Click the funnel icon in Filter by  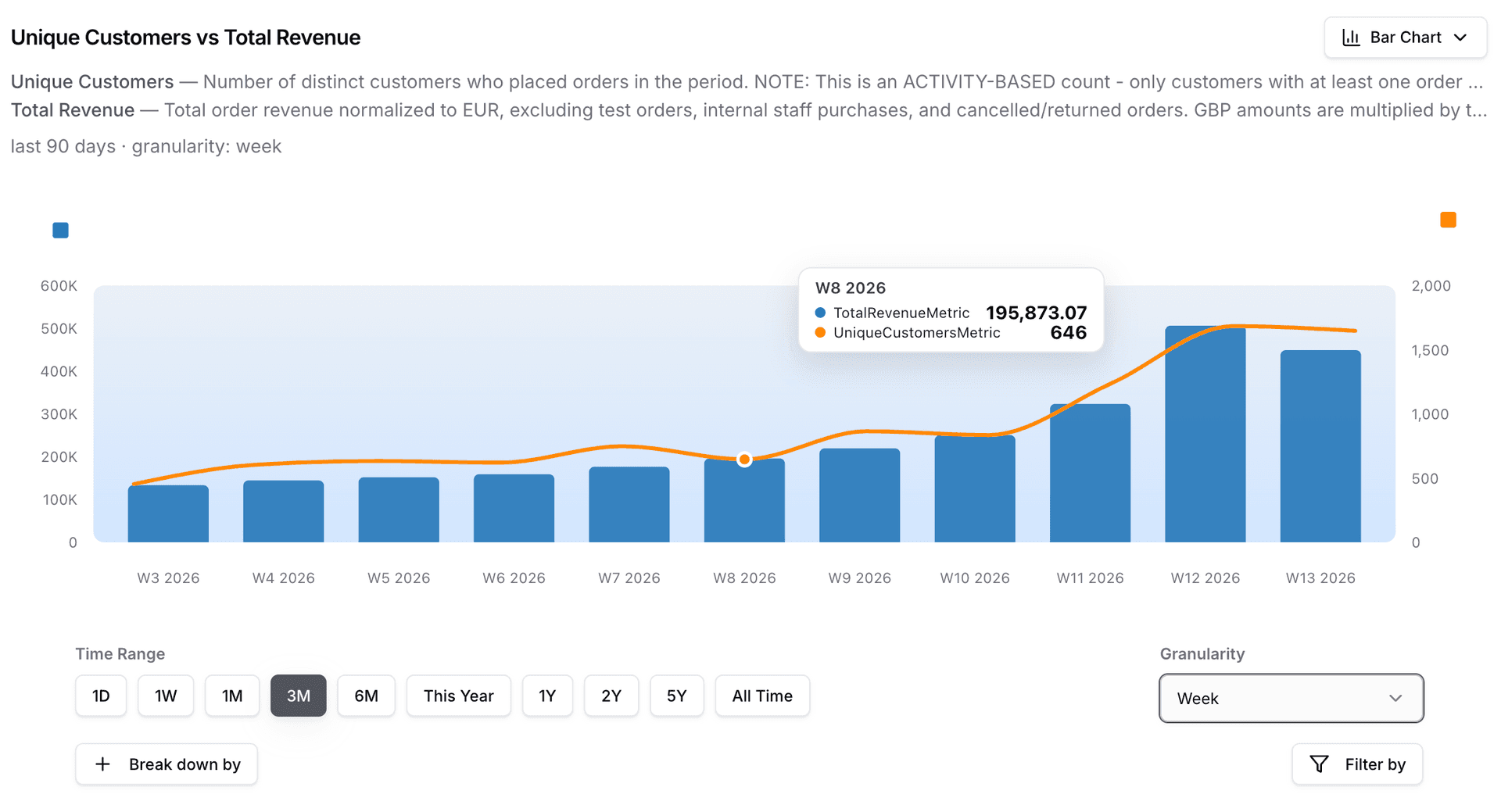pos(1319,764)
